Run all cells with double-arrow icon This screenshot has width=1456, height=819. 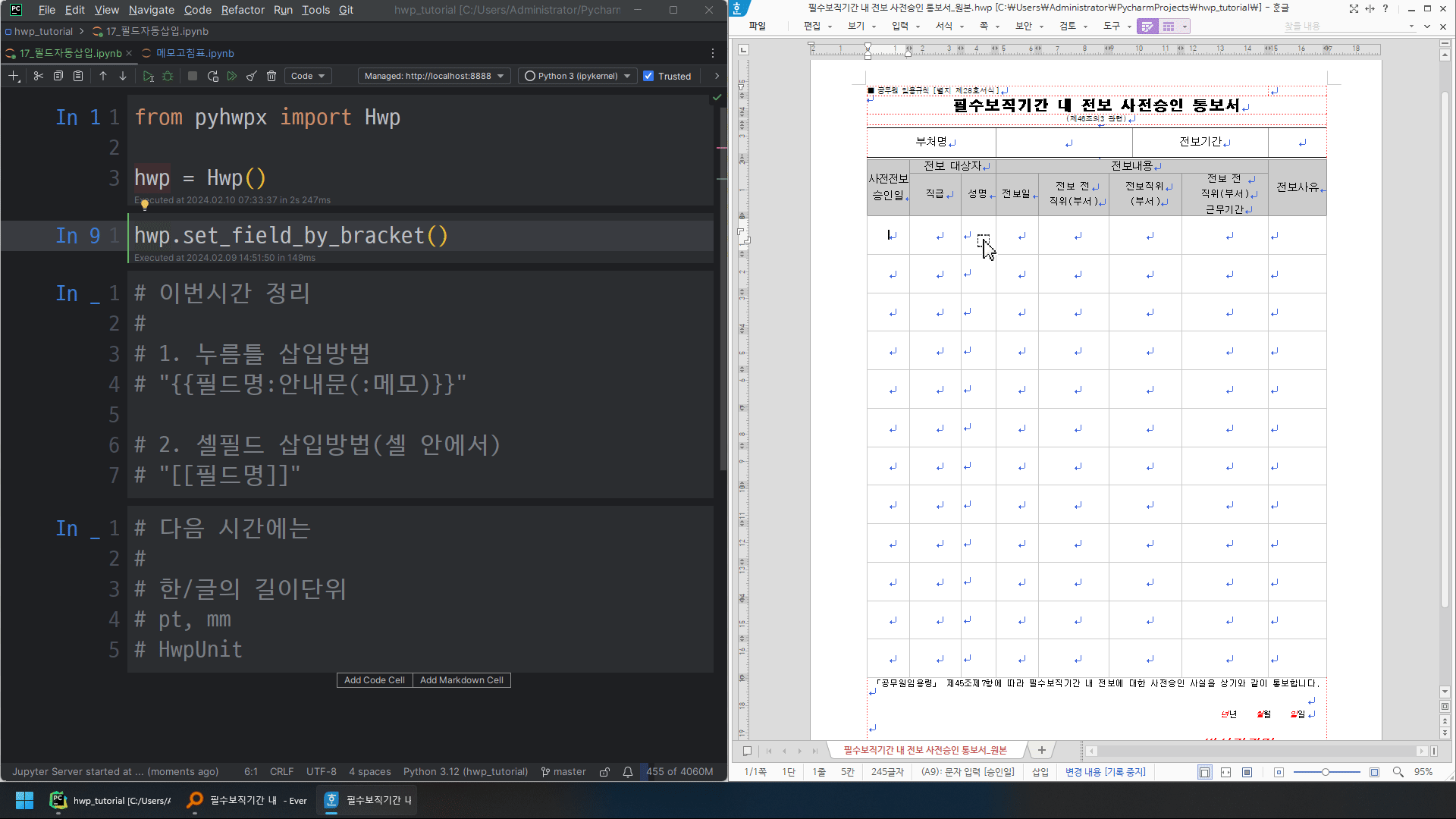[232, 76]
